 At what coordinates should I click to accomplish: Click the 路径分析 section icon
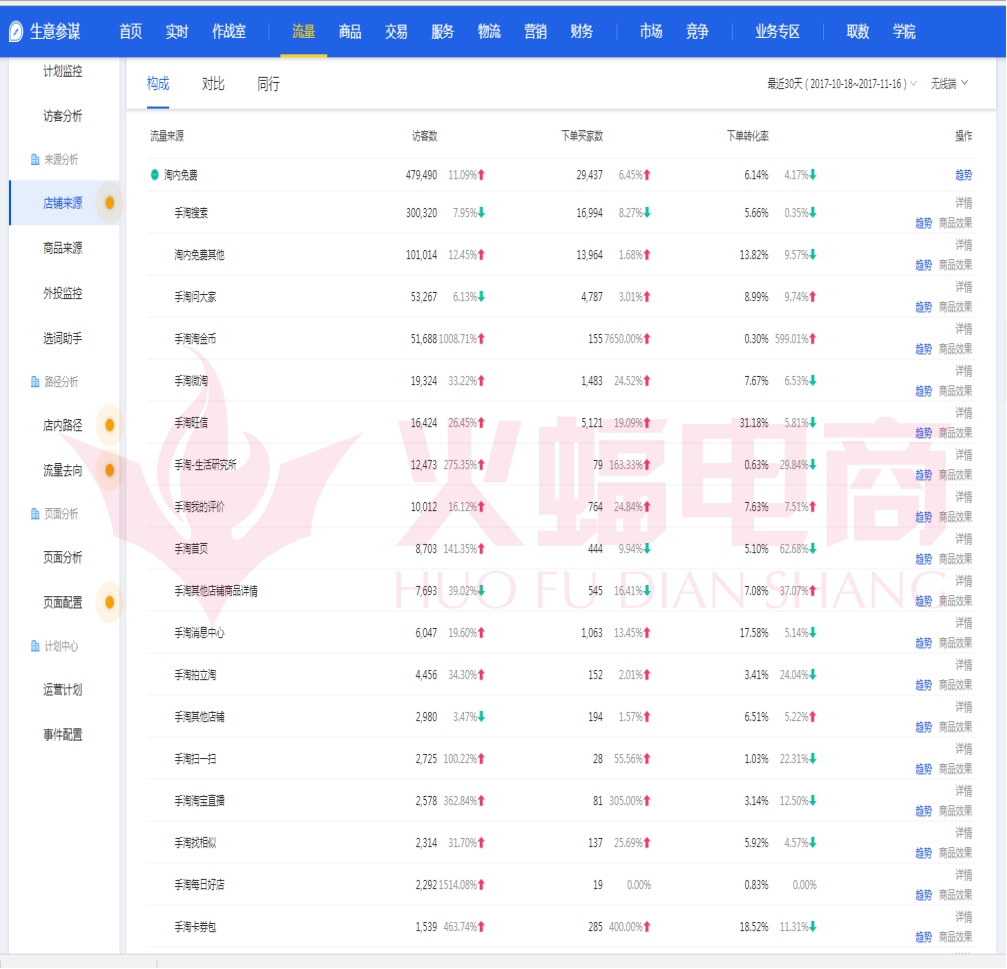[35, 382]
